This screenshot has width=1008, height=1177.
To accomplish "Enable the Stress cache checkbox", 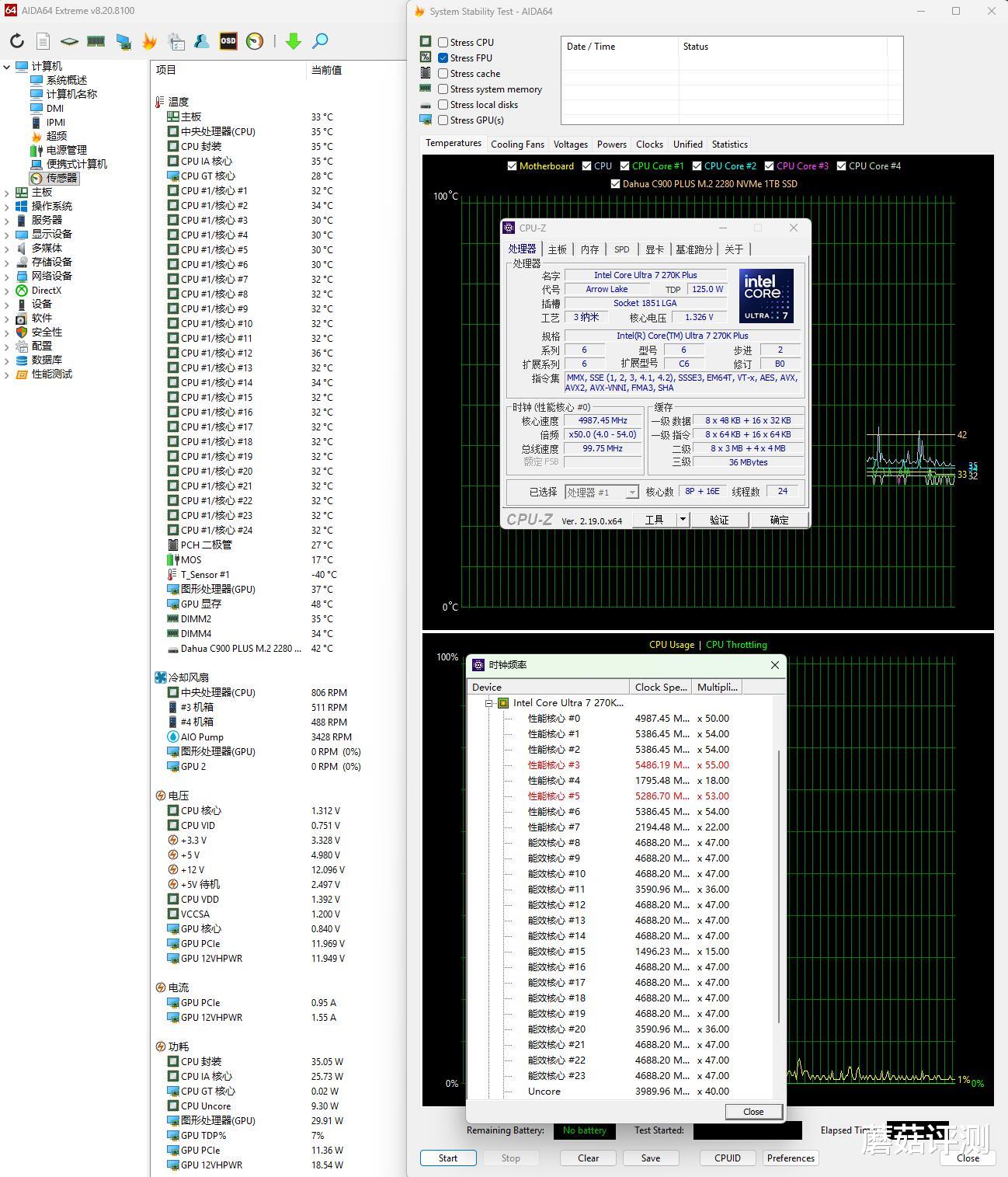I will click(443, 74).
